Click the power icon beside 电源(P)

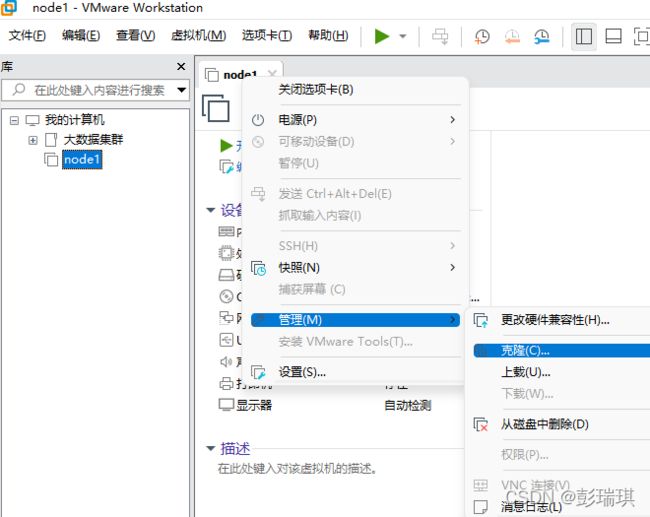tap(258, 120)
